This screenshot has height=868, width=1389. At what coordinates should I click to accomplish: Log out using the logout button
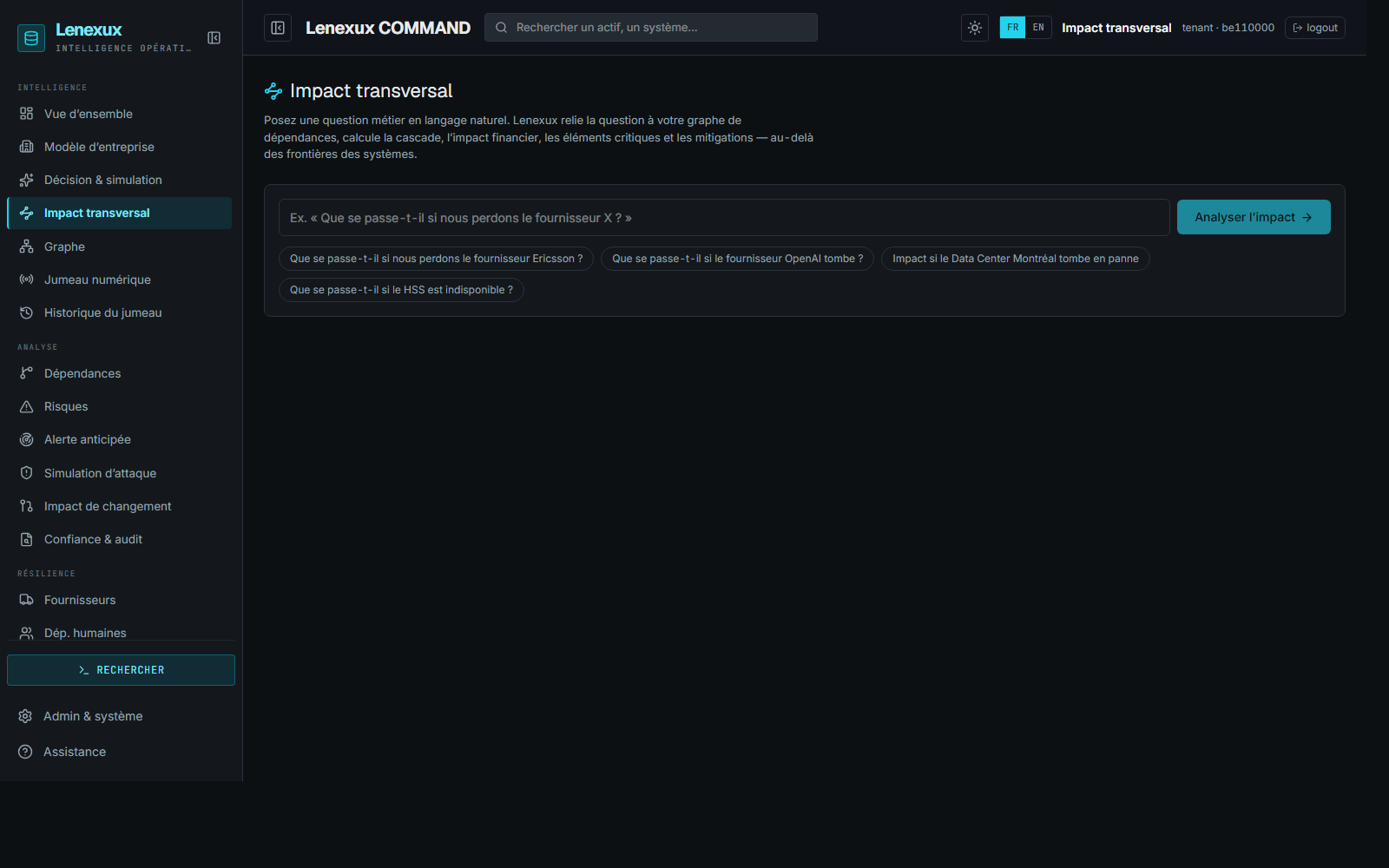pyautogui.click(x=1315, y=28)
